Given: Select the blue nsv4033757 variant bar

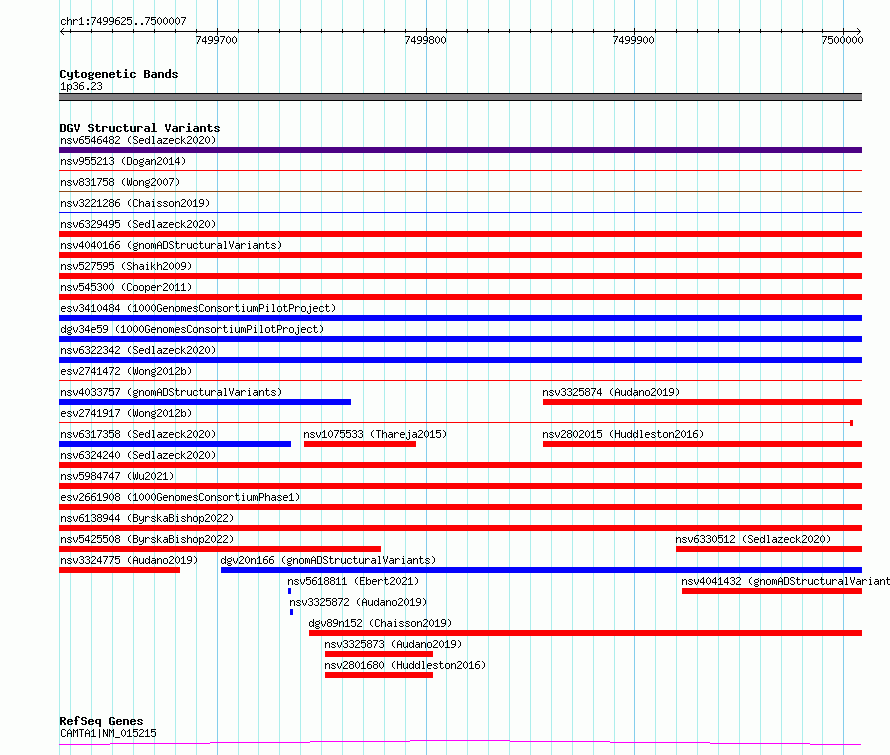Looking at the screenshot, I should [x=205, y=402].
